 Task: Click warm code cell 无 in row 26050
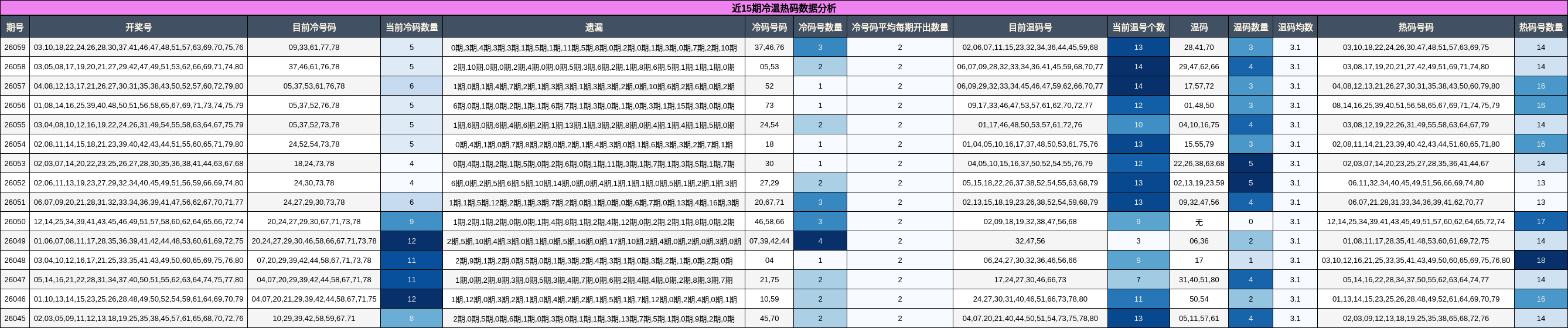(1198, 221)
